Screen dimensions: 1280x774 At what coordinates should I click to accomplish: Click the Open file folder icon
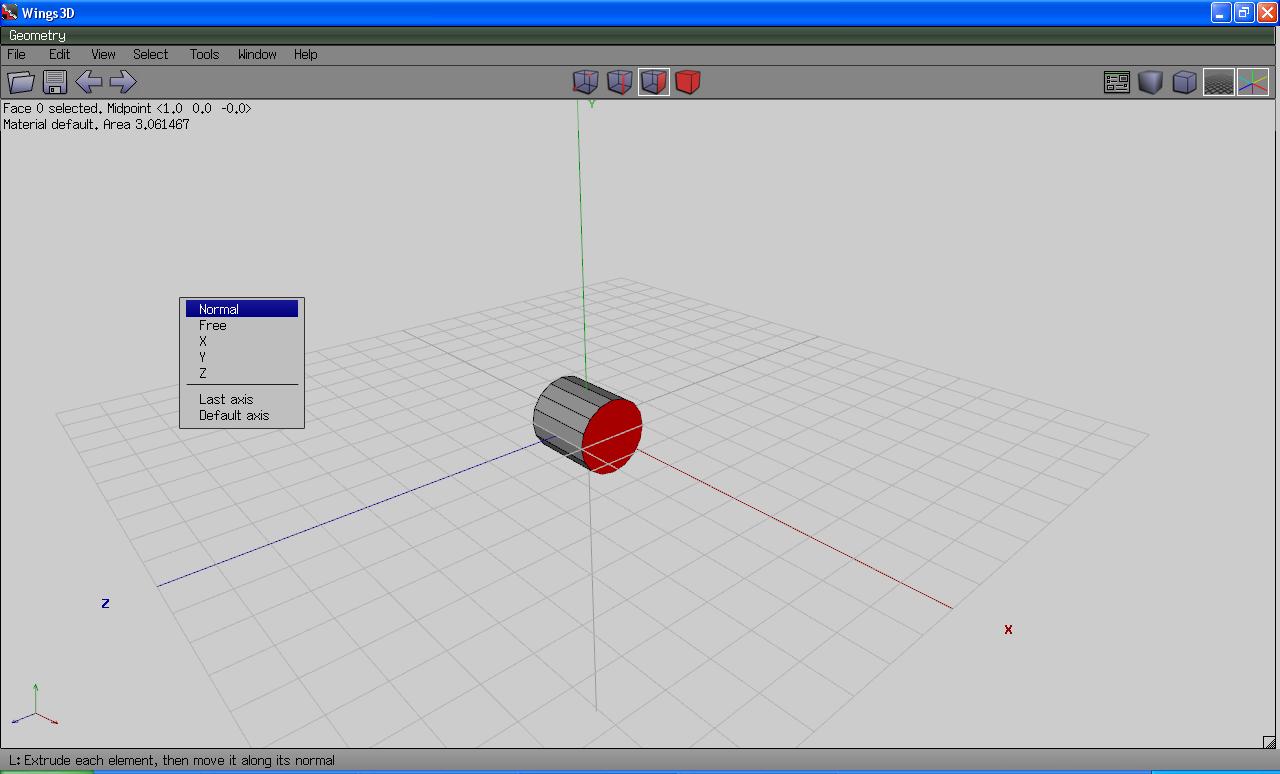tap(21, 82)
